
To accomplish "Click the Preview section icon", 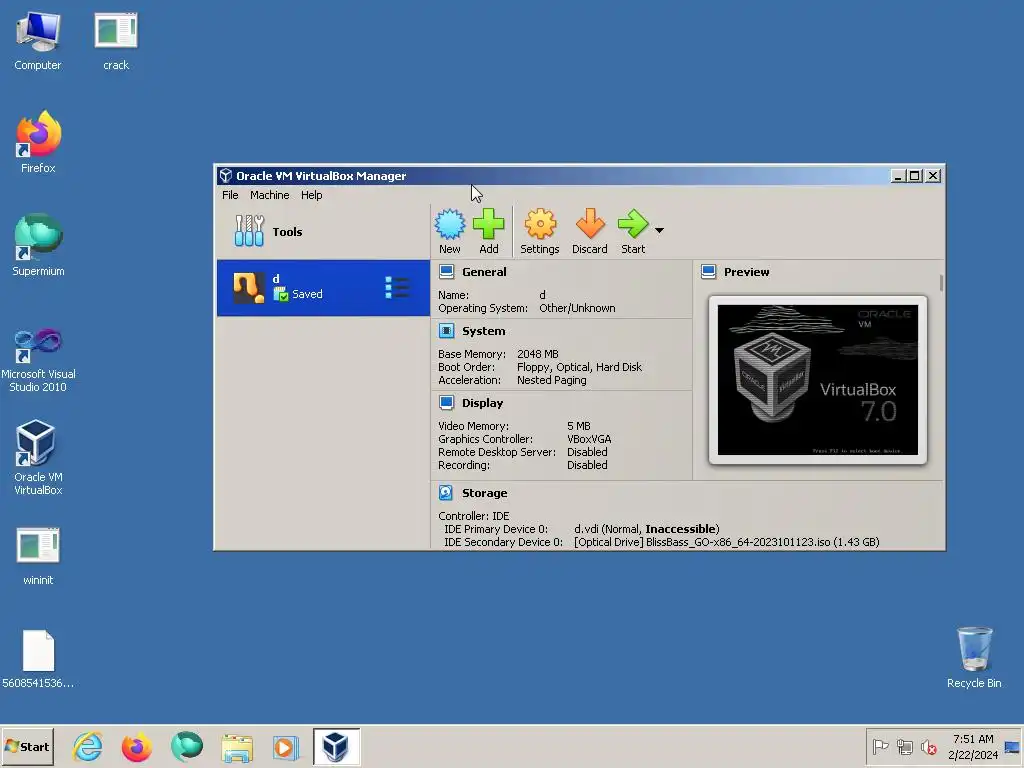I will click(x=709, y=272).
